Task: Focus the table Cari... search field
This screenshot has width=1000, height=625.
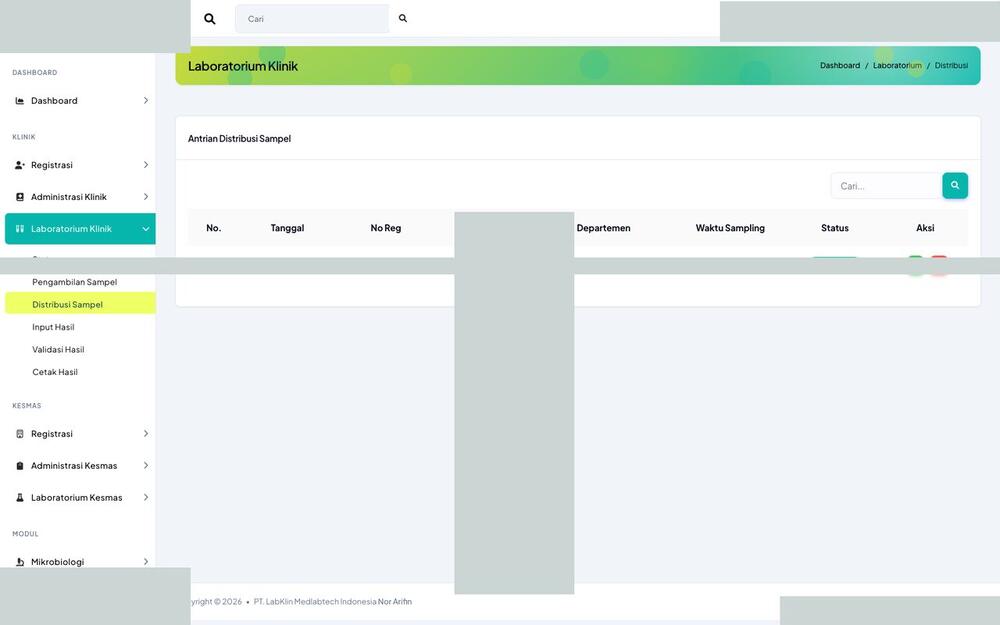Action: pos(886,186)
